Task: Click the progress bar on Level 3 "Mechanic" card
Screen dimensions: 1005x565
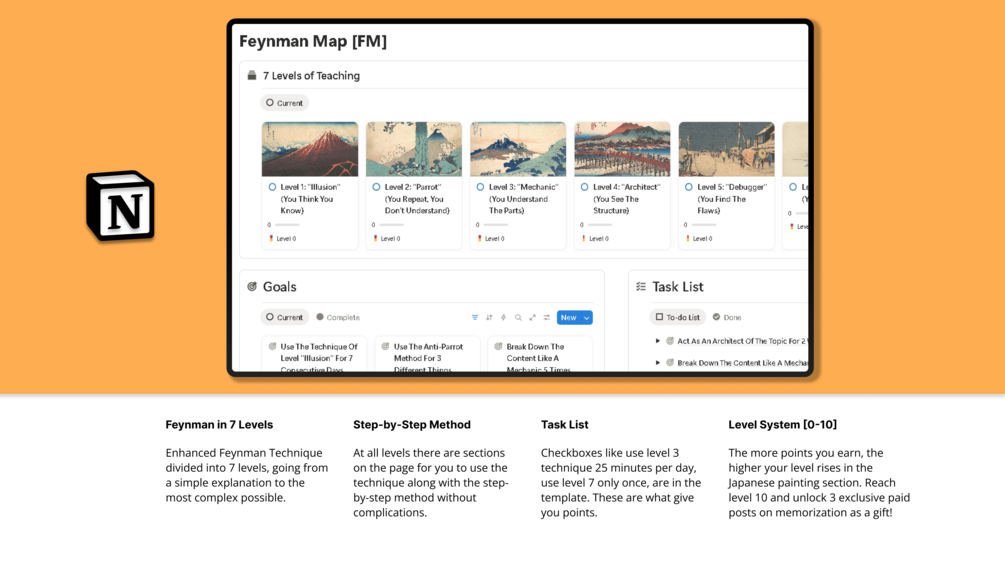Action: 495,225
